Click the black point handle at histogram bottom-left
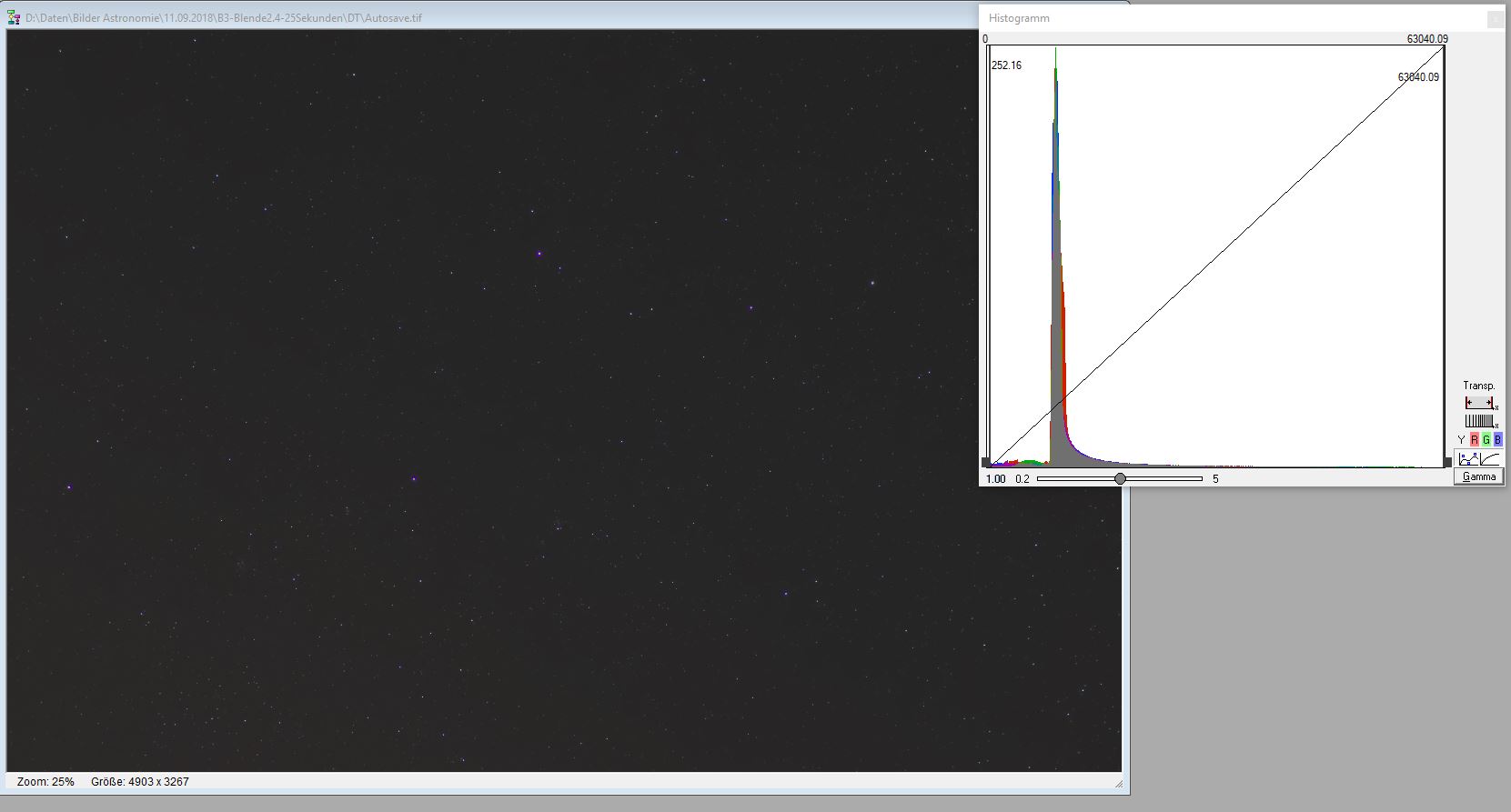 [985, 463]
